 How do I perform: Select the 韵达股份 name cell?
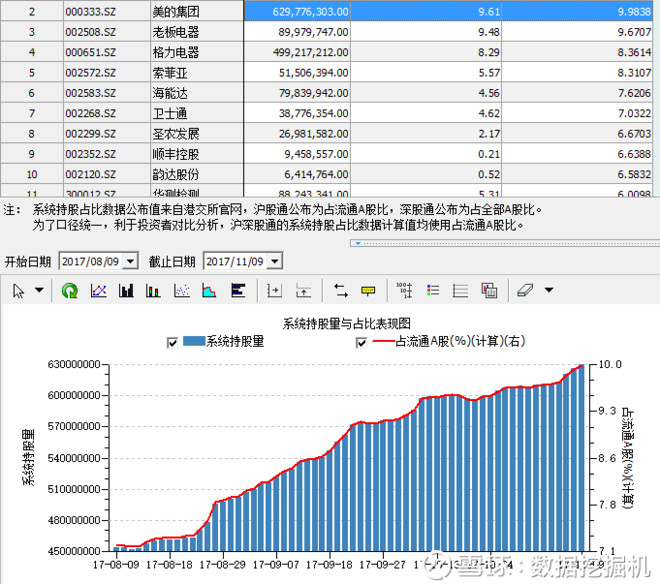pyautogui.click(x=197, y=174)
